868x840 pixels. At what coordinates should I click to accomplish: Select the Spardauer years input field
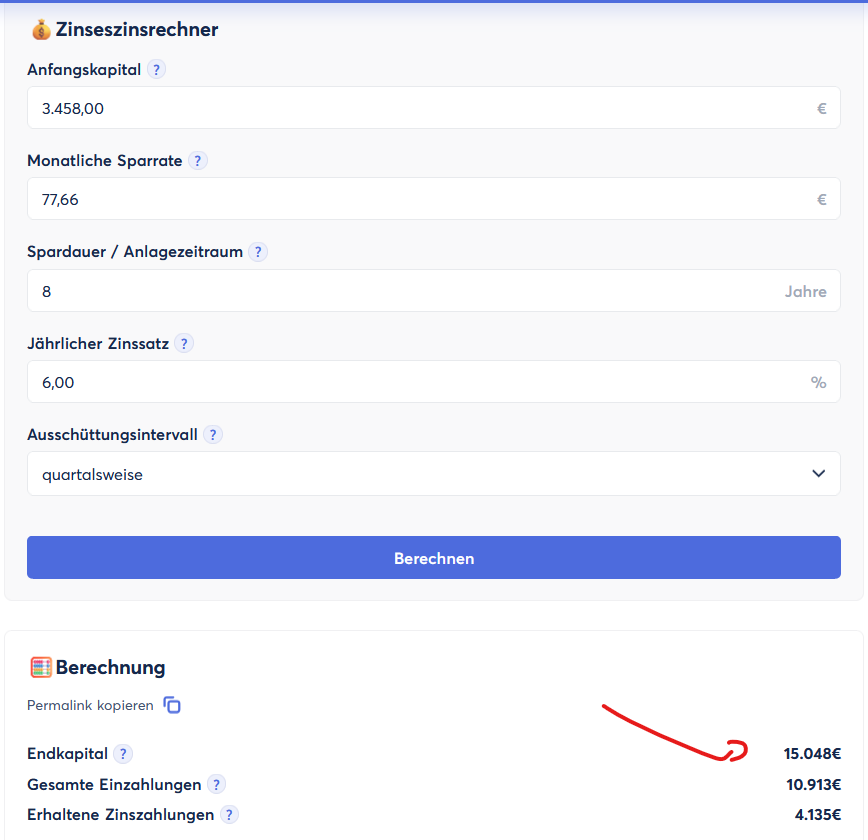pyautogui.click(x=400, y=291)
